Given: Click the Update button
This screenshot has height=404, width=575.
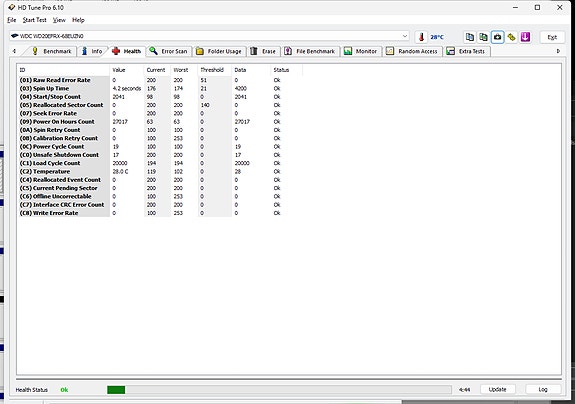Looking at the screenshot, I should [497, 389].
